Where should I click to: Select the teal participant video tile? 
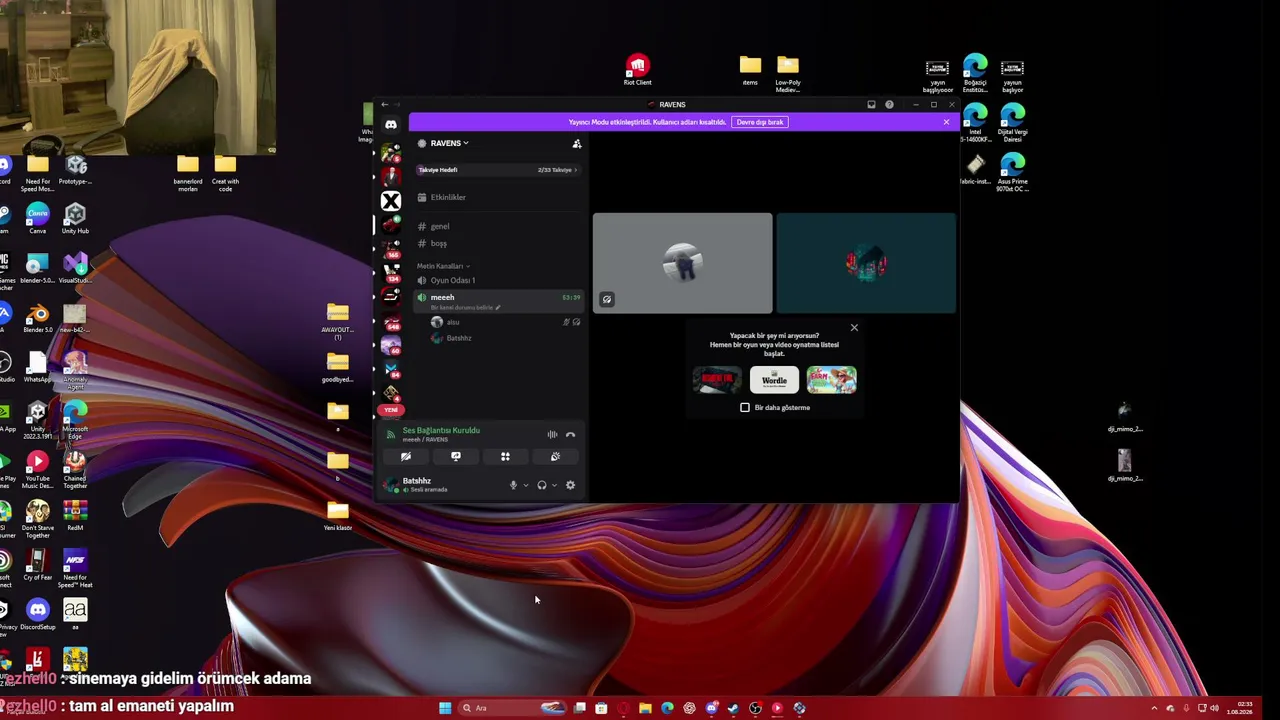point(866,263)
